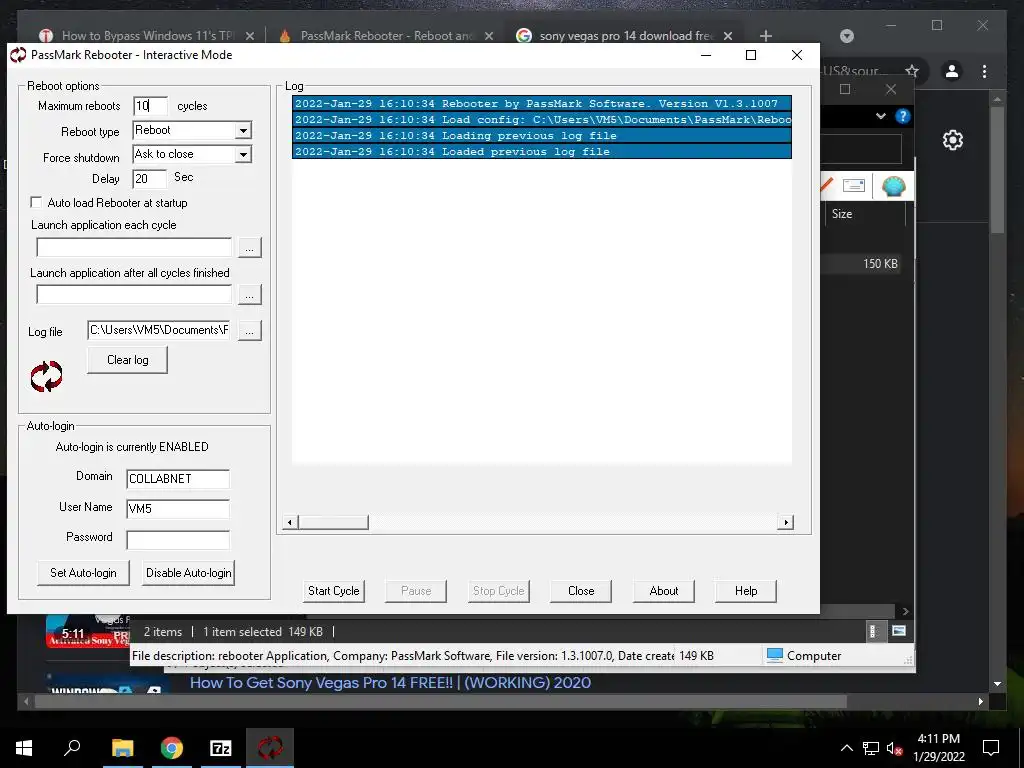Open a new Chrome tab
Screen dimensions: 1024x768
tap(766, 36)
